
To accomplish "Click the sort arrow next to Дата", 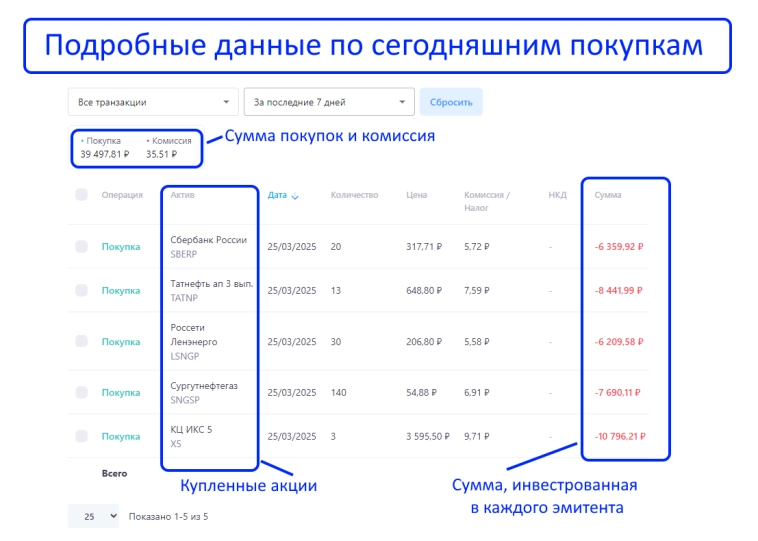I will coord(295,196).
